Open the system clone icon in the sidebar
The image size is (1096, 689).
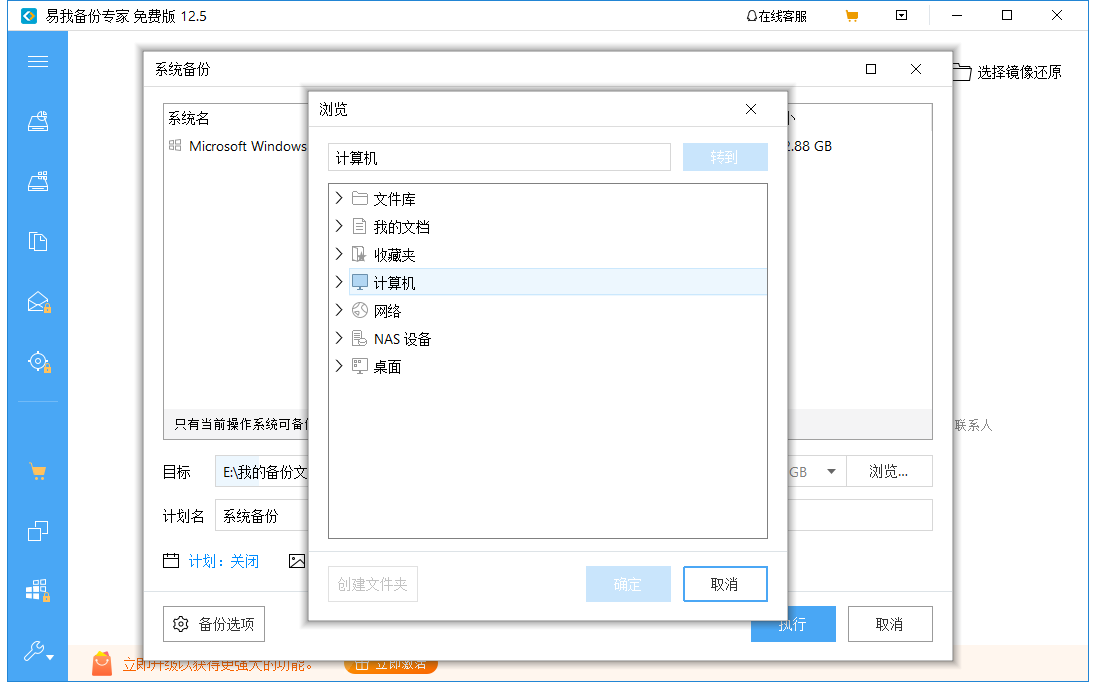38,531
